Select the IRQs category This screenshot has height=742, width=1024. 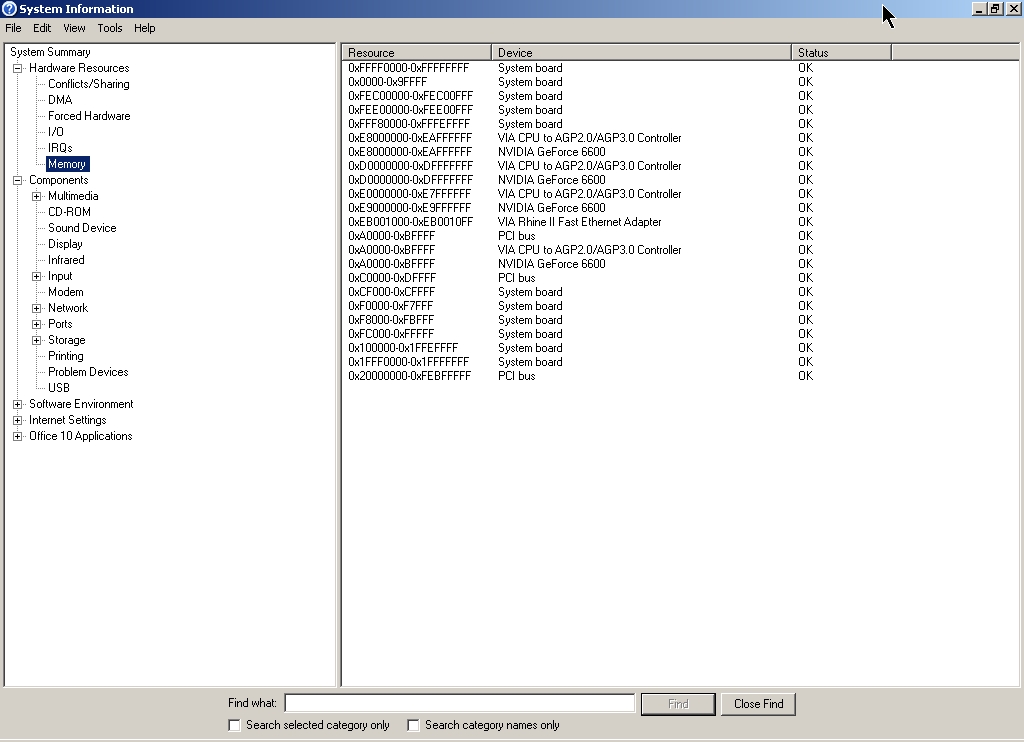[x=60, y=148]
